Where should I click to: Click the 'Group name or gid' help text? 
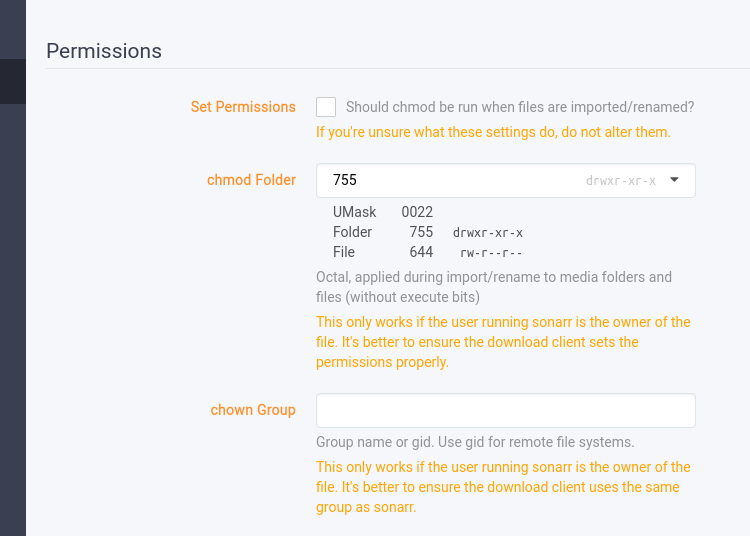point(475,442)
